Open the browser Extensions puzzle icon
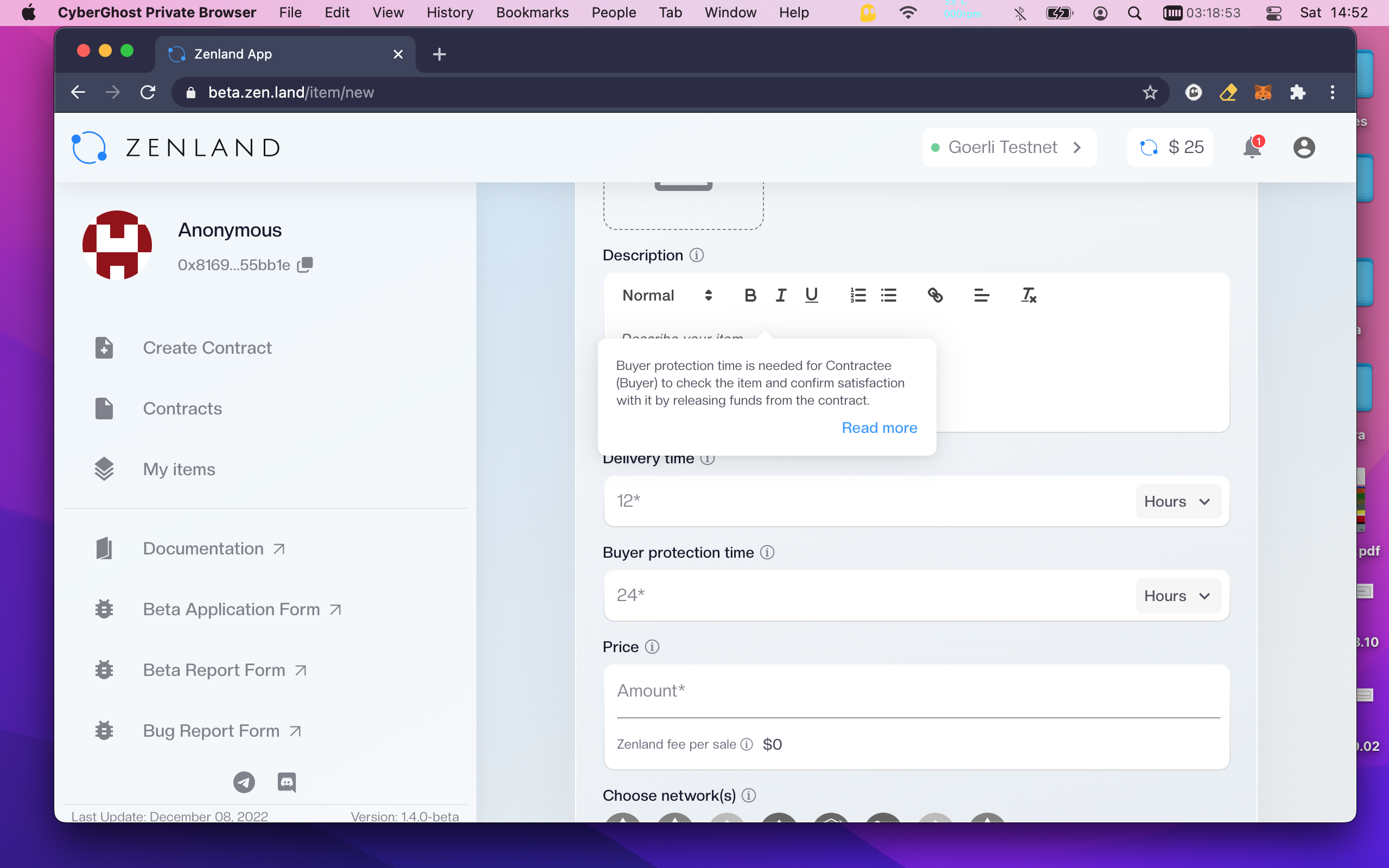The height and width of the screenshot is (868, 1389). (x=1298, y=92)
